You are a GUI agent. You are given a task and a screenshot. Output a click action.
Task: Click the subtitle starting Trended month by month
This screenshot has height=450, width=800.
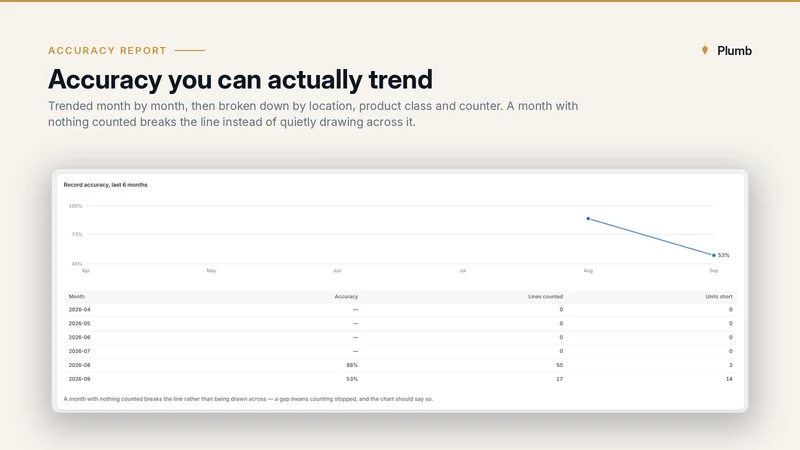click(313, 114)
